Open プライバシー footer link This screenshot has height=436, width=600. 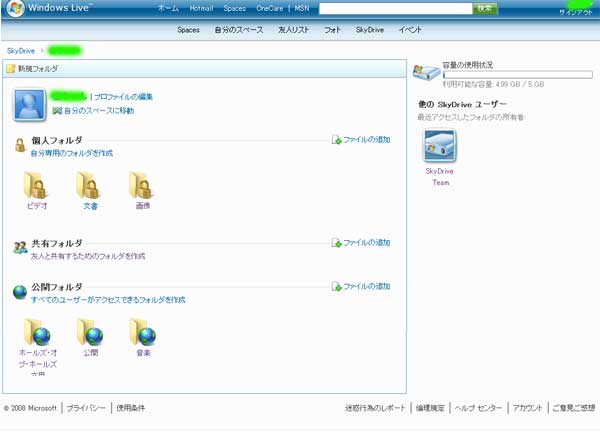[x=86, y=408]
